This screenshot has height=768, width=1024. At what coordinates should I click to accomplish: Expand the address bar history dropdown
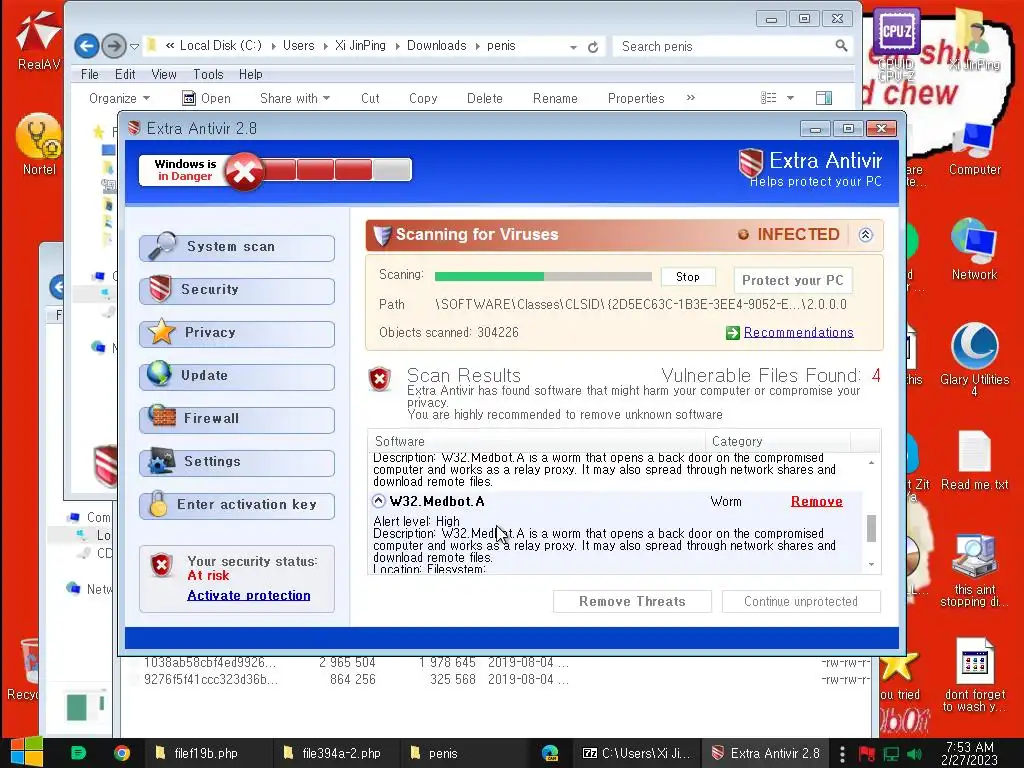[x=573, y=47]
